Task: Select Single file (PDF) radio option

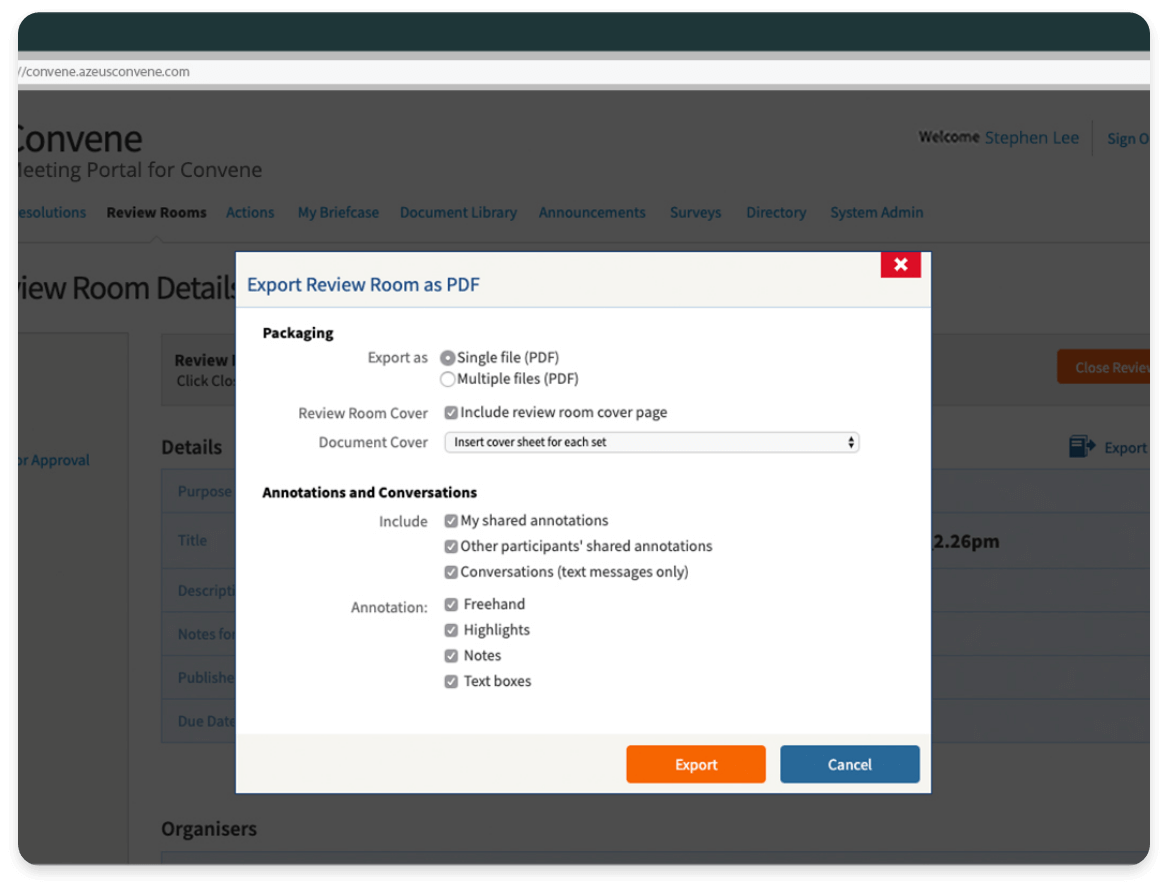Action: tap(448, 358)
